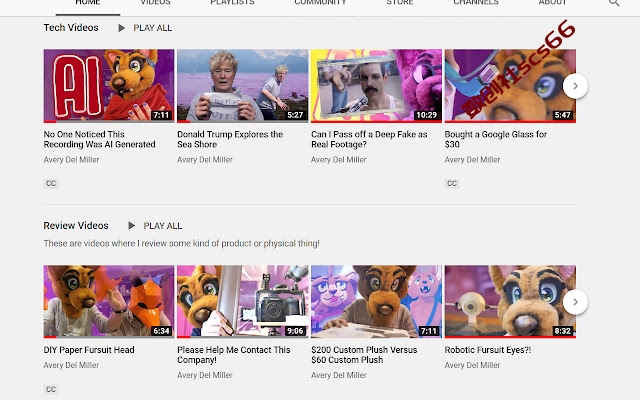
Task: Show next videos in Review Videos row
Action: click(575, 302)
